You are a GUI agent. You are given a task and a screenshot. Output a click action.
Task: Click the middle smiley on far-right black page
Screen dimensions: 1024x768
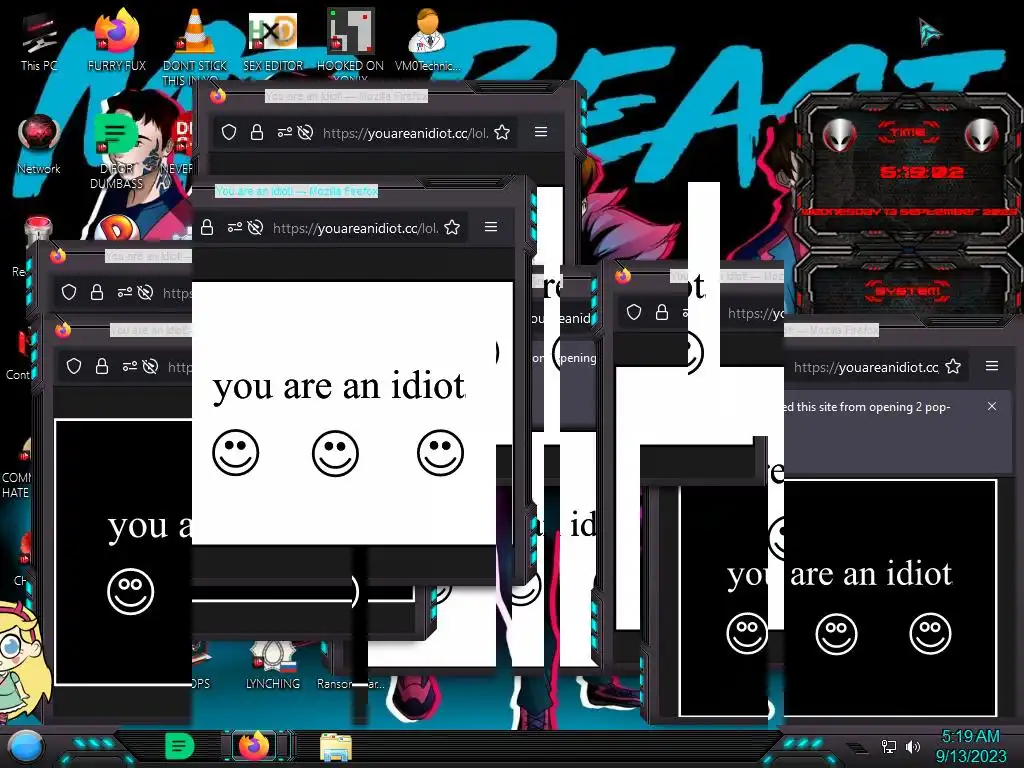click(837, 633)
